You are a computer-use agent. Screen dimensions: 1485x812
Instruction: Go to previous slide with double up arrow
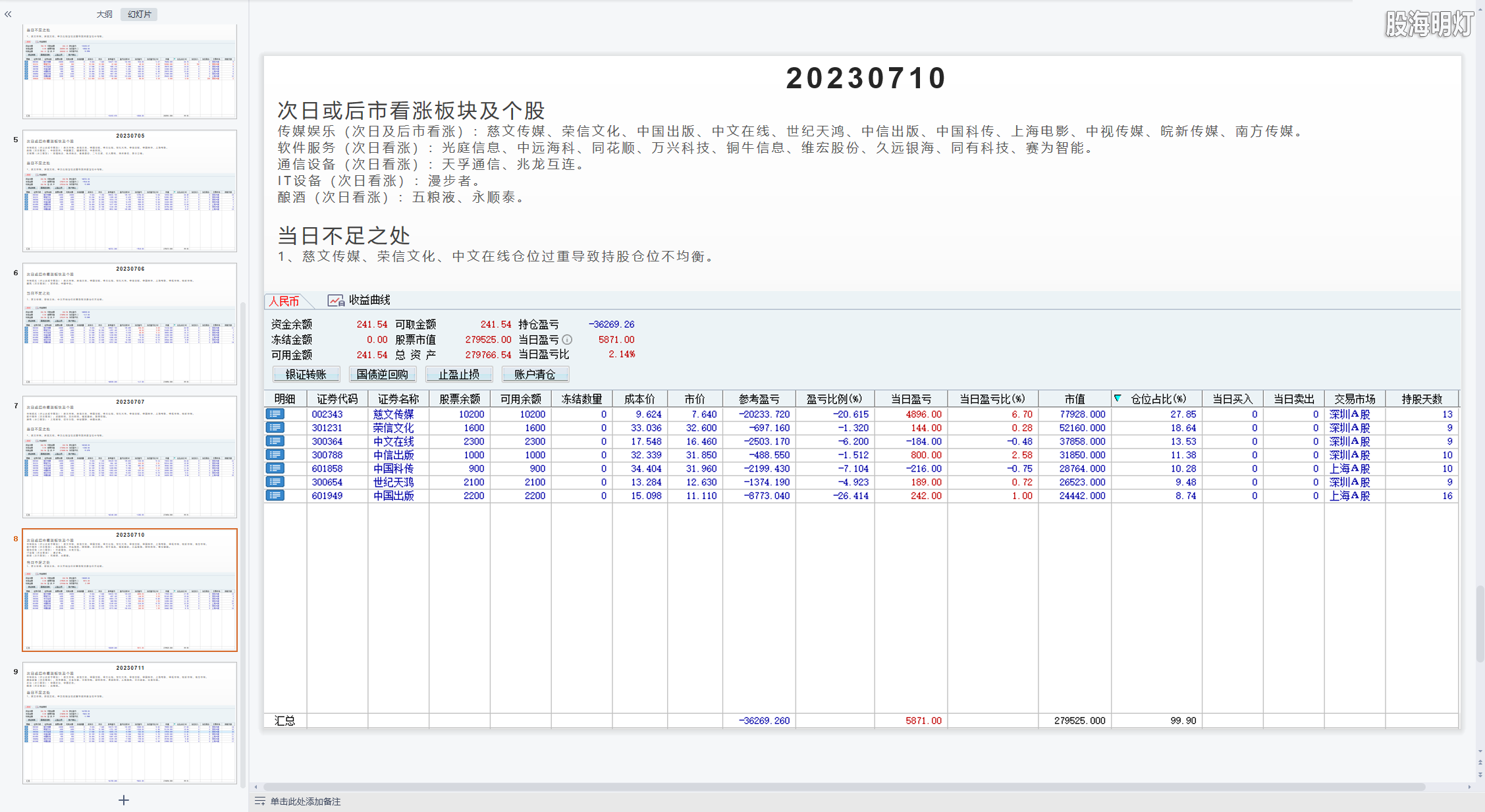(x=1480, y=763)
